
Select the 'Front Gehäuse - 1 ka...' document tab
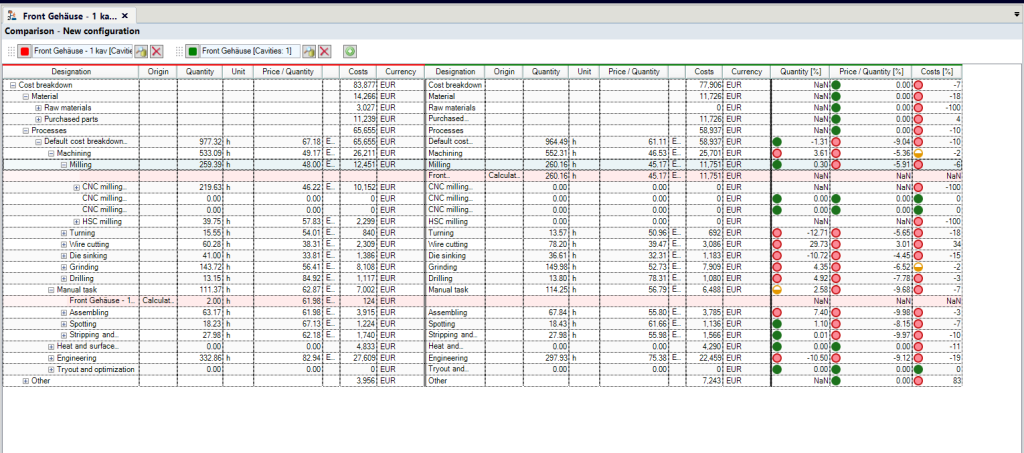click(x=70, y=16)
